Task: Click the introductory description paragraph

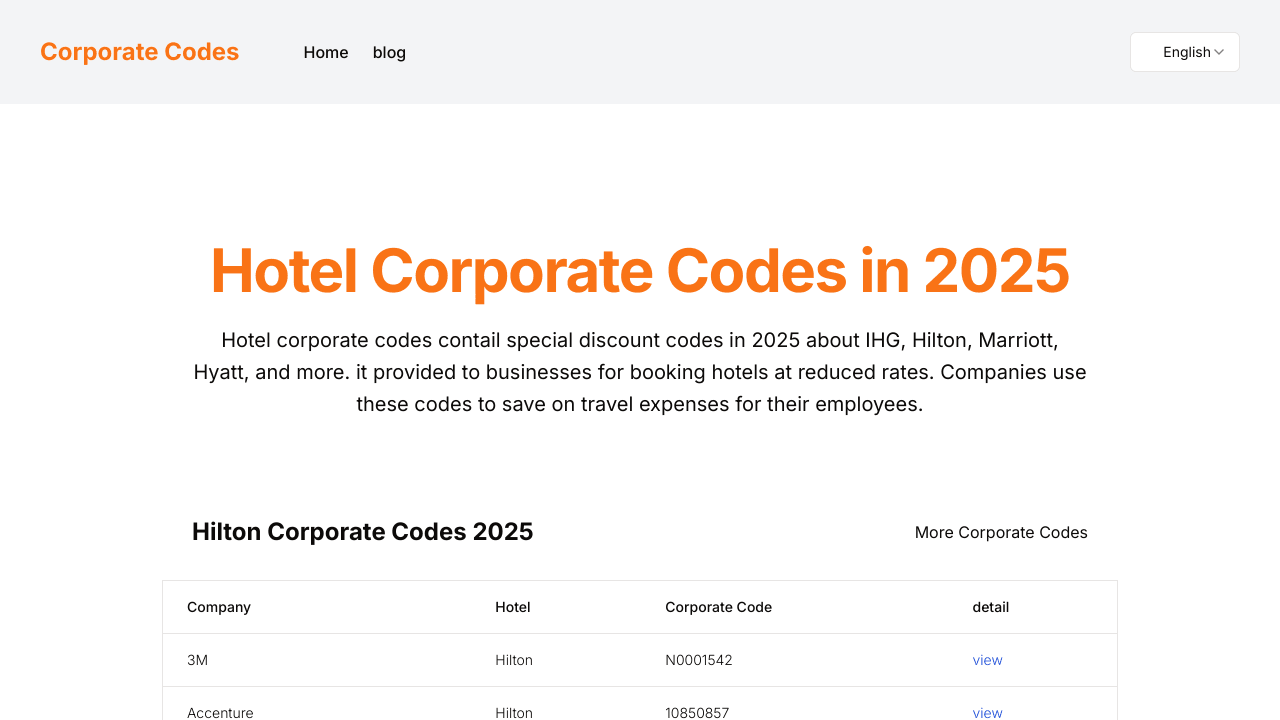Action: (x=640, y=371)
